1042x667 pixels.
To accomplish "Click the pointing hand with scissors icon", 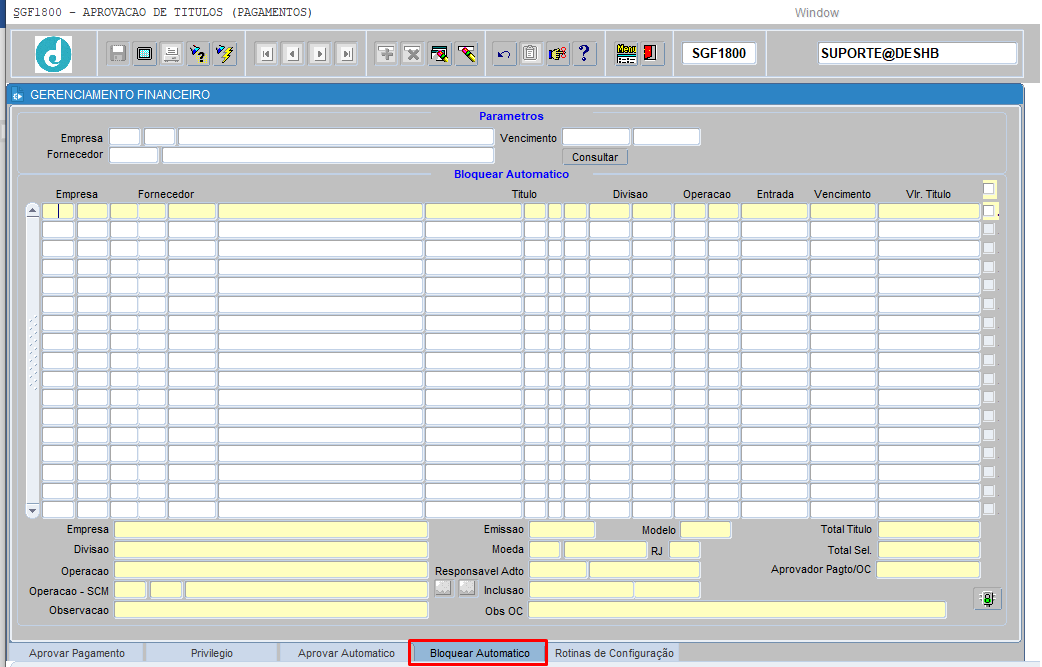I will (x=558, y=54).
